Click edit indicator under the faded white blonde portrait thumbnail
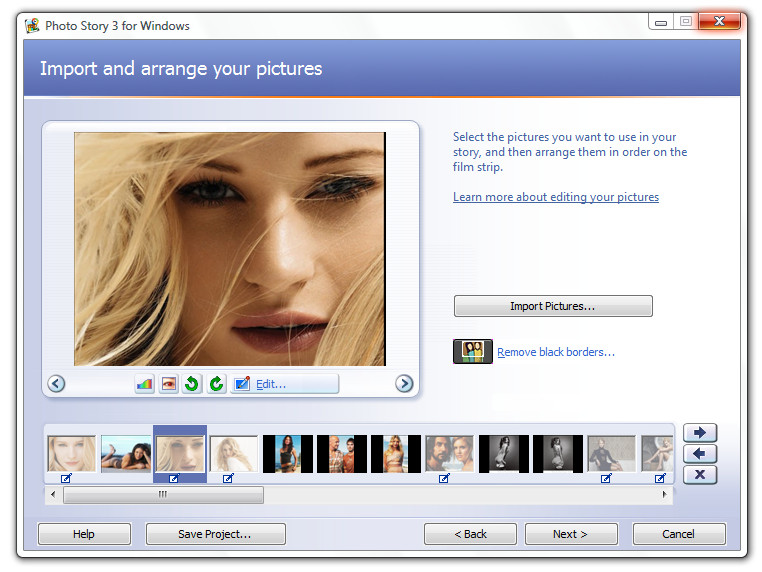Screen dimensions: 762x572 click(228, 479)
